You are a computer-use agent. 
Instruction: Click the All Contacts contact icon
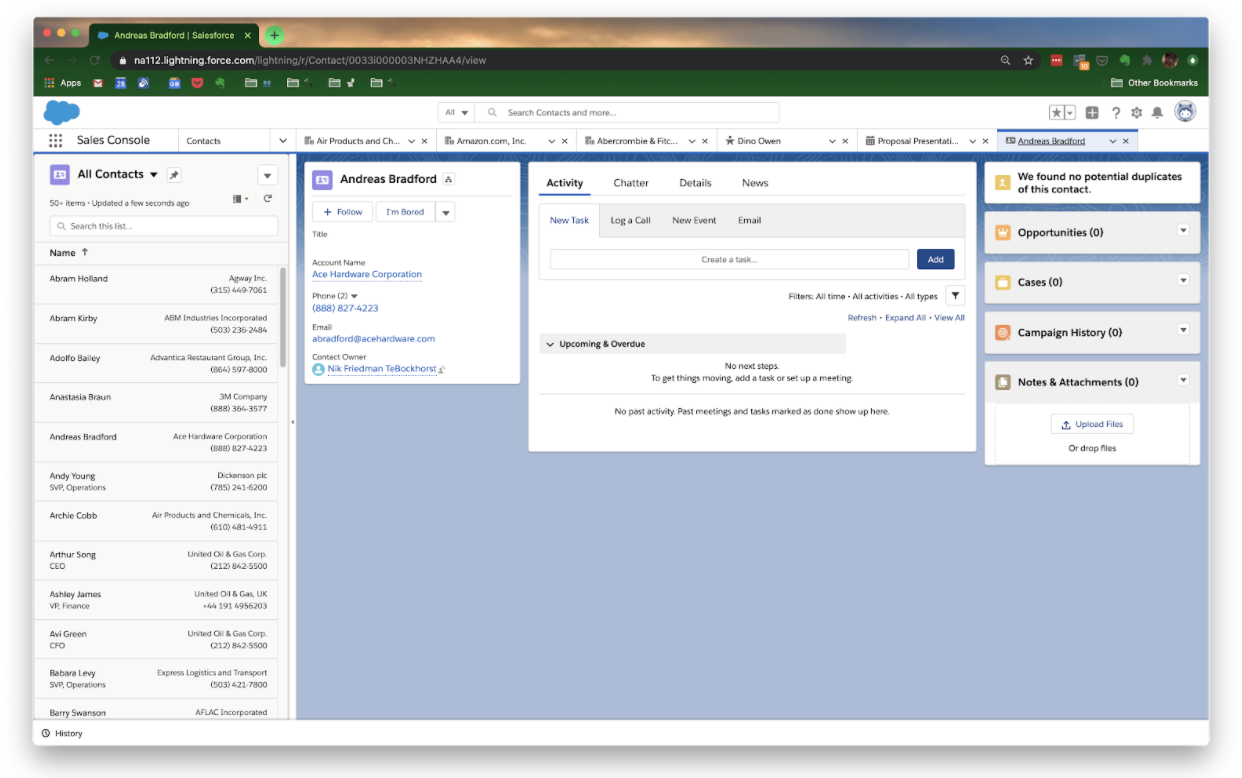point(60,175)
